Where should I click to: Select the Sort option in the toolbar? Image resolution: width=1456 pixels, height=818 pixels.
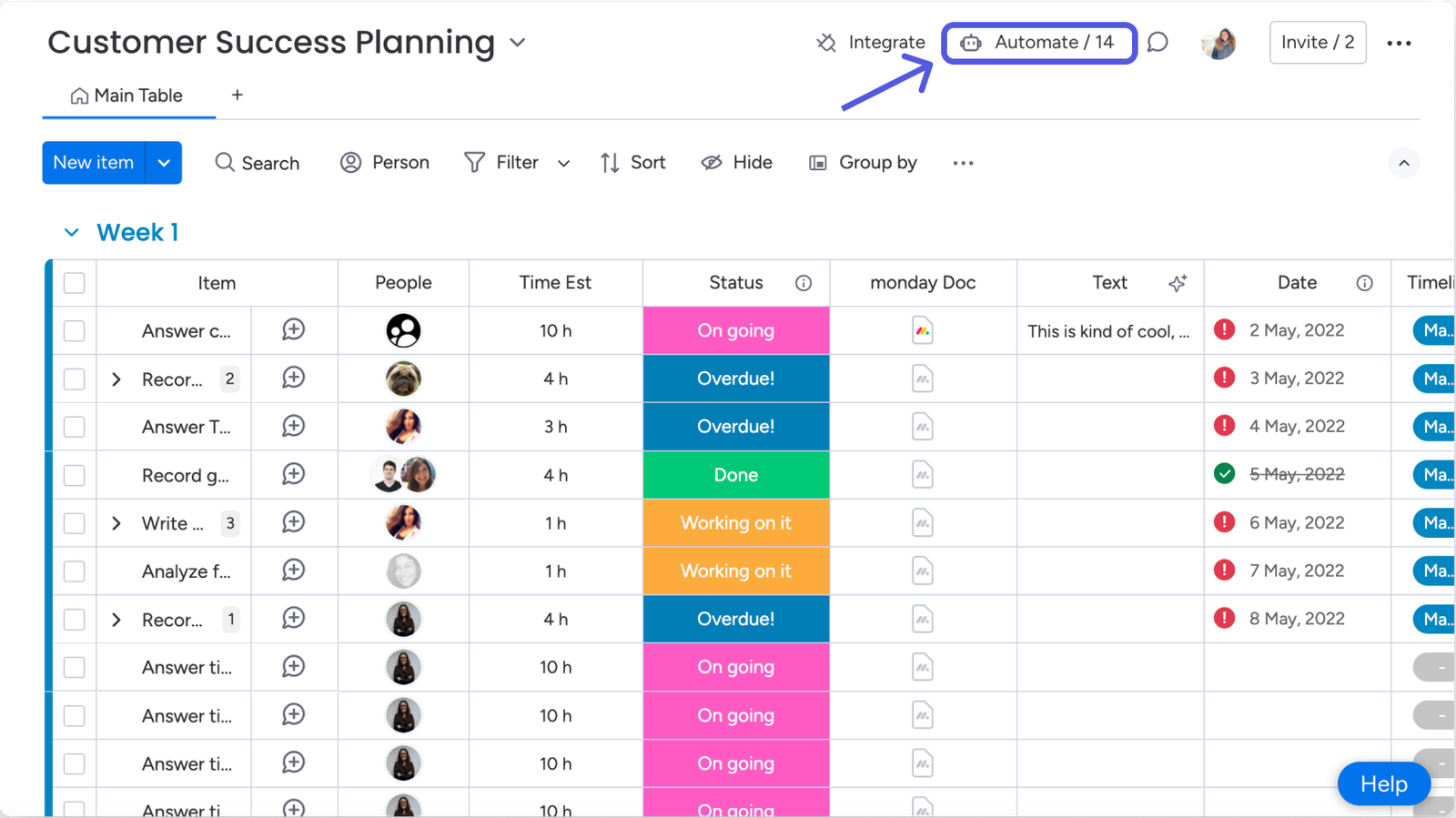click(x=632, y=162)
